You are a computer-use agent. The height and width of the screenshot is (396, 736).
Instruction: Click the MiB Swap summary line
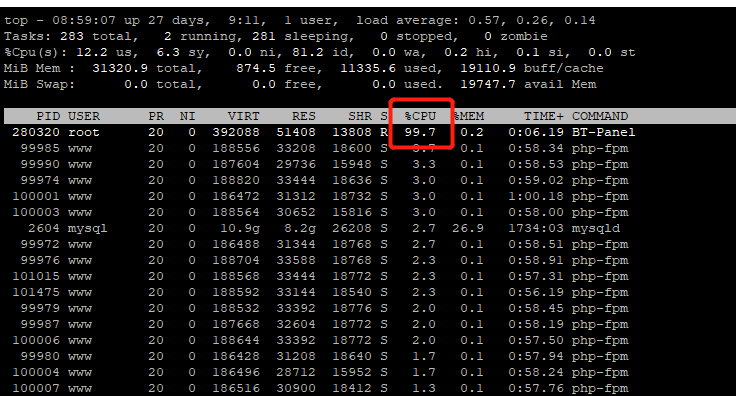click(x=300, y=84)
